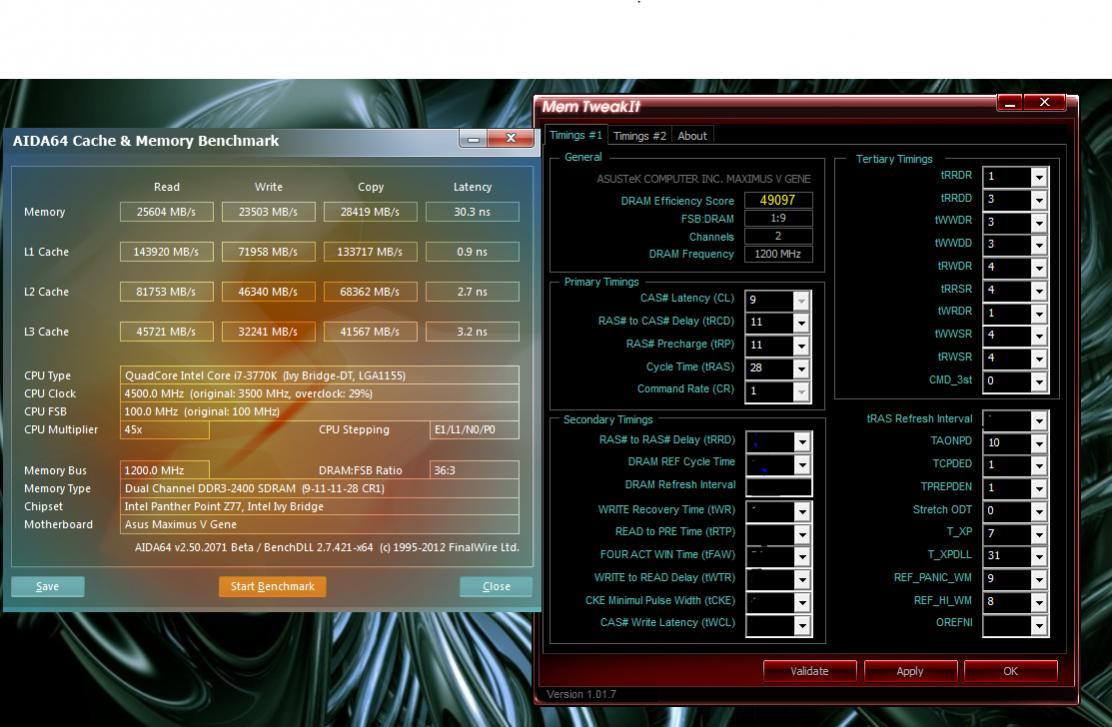Open REF_PANIC_WM dropdown

point(1039,579)
